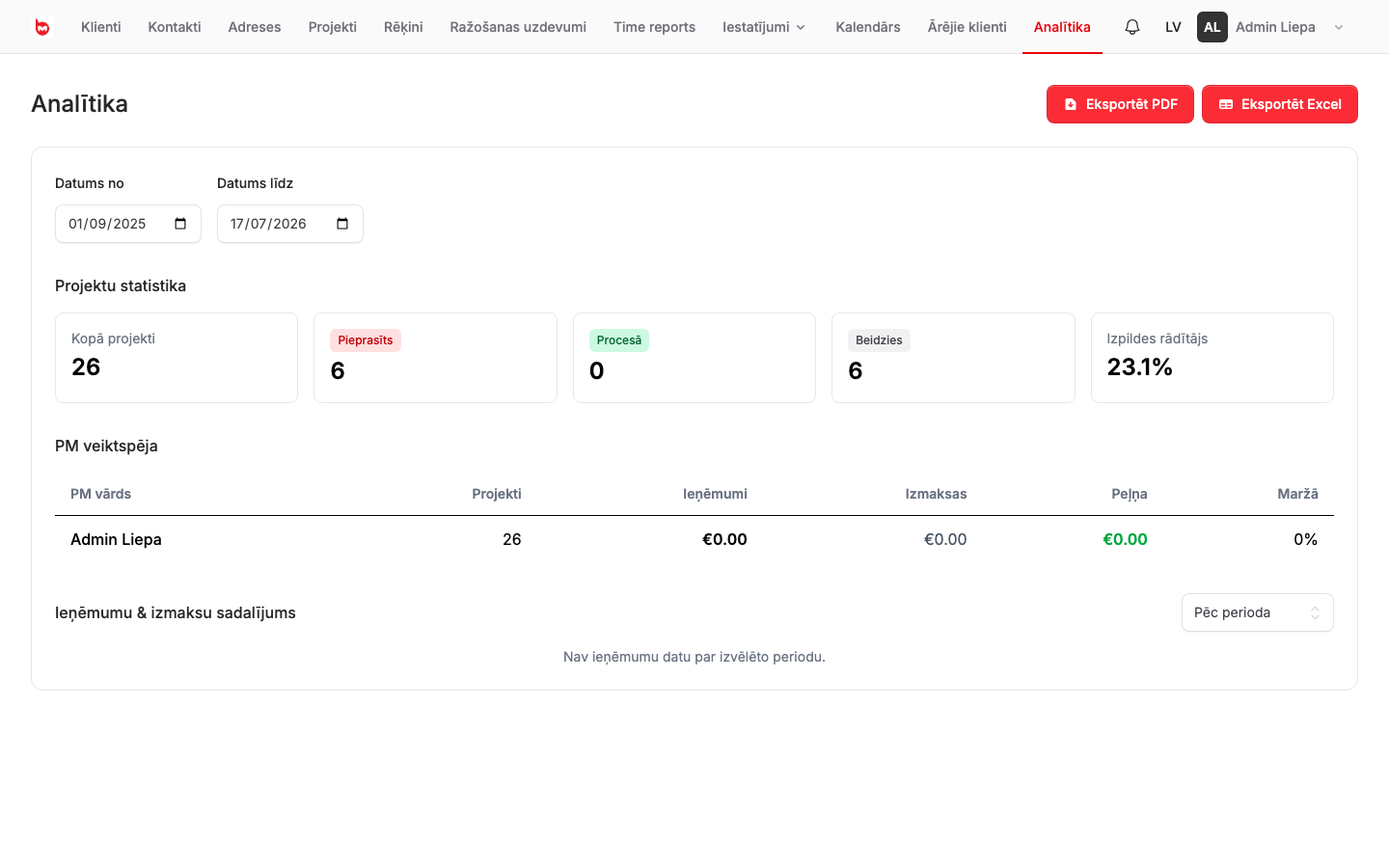Image resolution: width=1389 pixels, height=868 pixels.
Task: Click the bold €0.00 revenue cell
Action: pyautogui.click(x=724, y=539)
